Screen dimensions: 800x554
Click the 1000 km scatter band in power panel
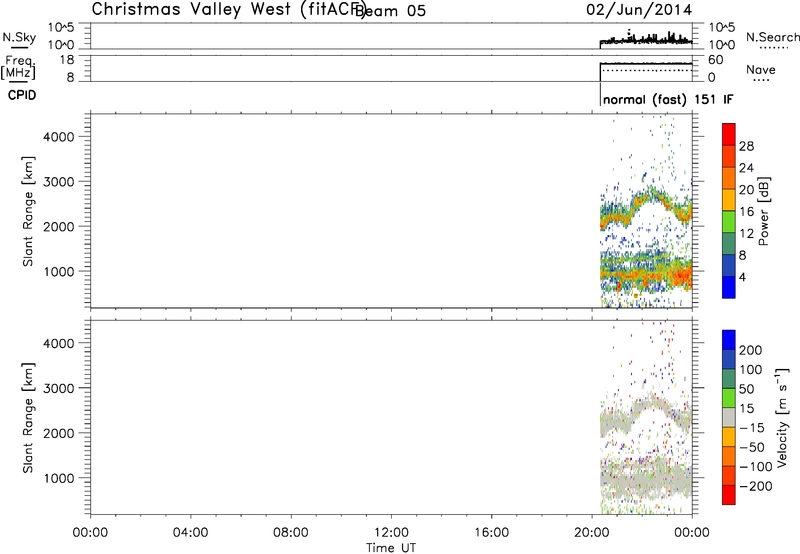click(645, 273)
